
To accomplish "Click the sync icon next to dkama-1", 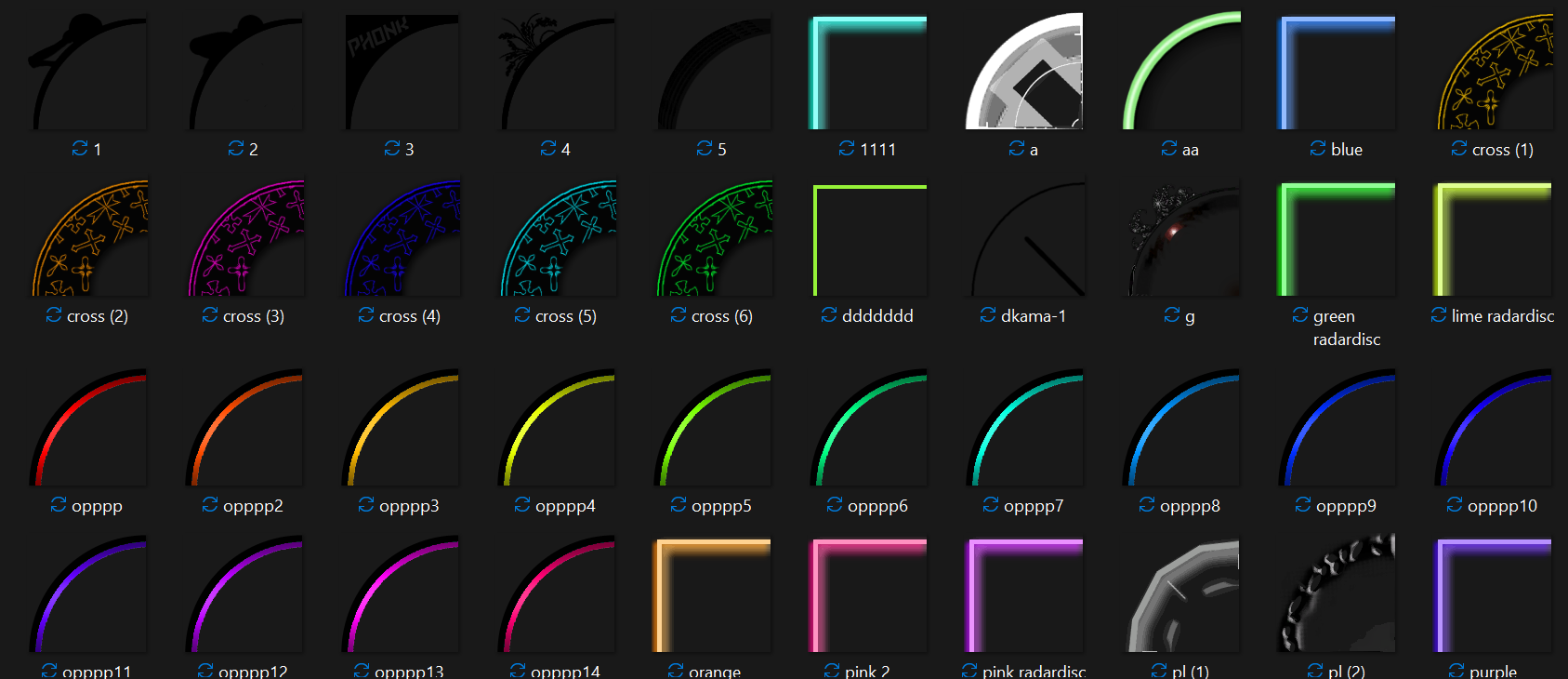I will [988, 315].
